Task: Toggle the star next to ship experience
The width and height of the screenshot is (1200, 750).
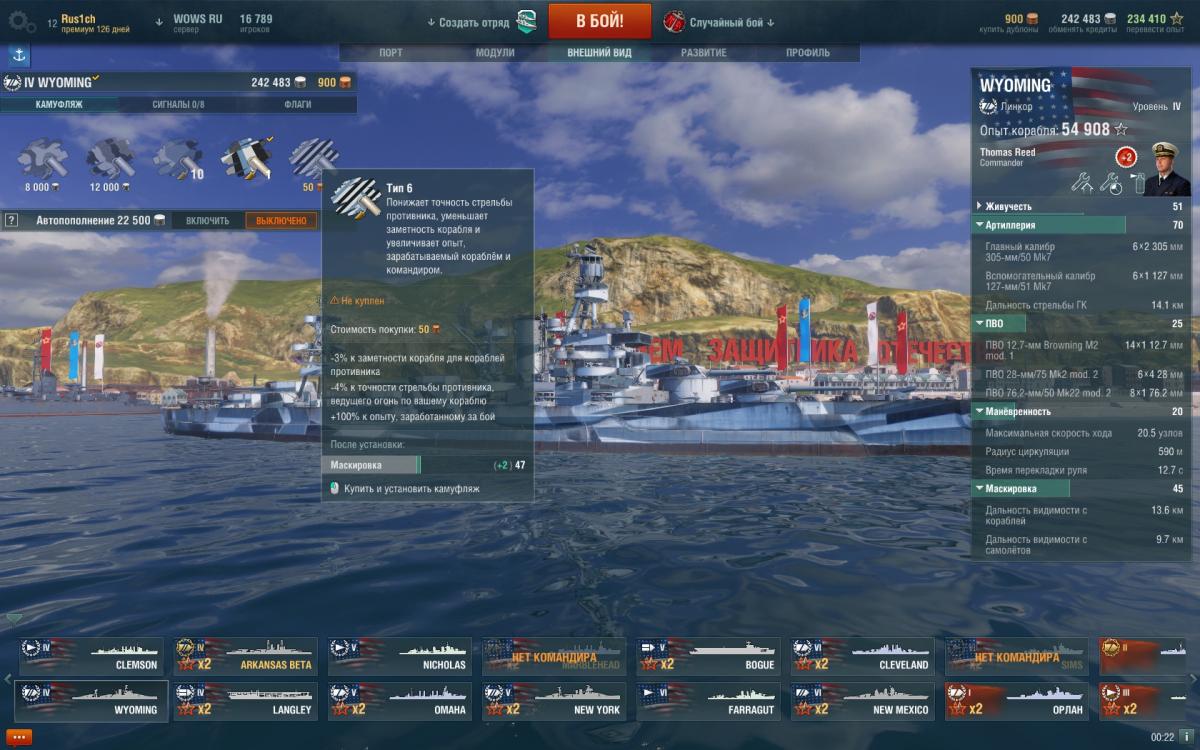Action: [1121, 129]
